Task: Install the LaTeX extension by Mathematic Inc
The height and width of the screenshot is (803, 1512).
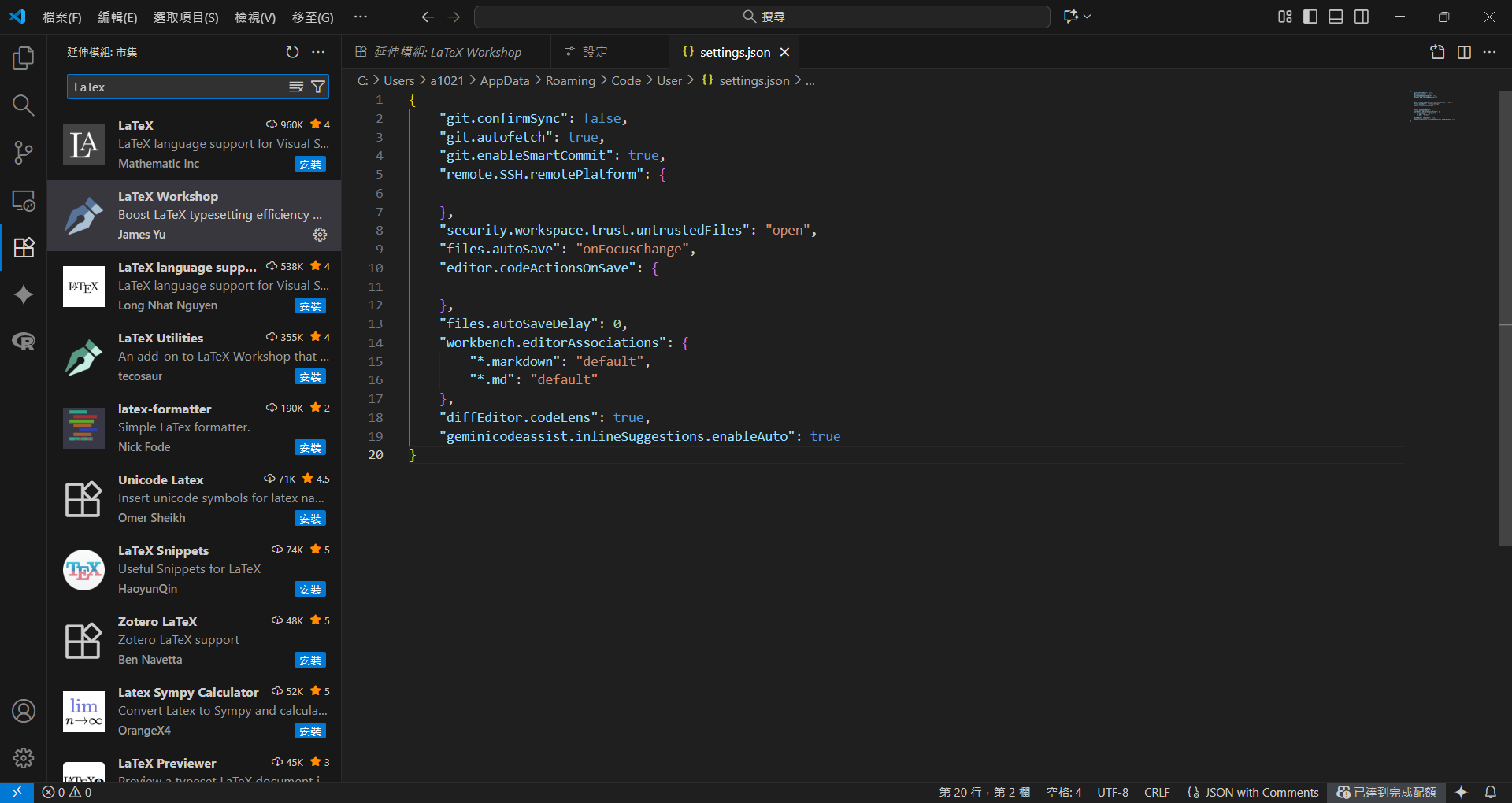Action: [x=310, y=164]
